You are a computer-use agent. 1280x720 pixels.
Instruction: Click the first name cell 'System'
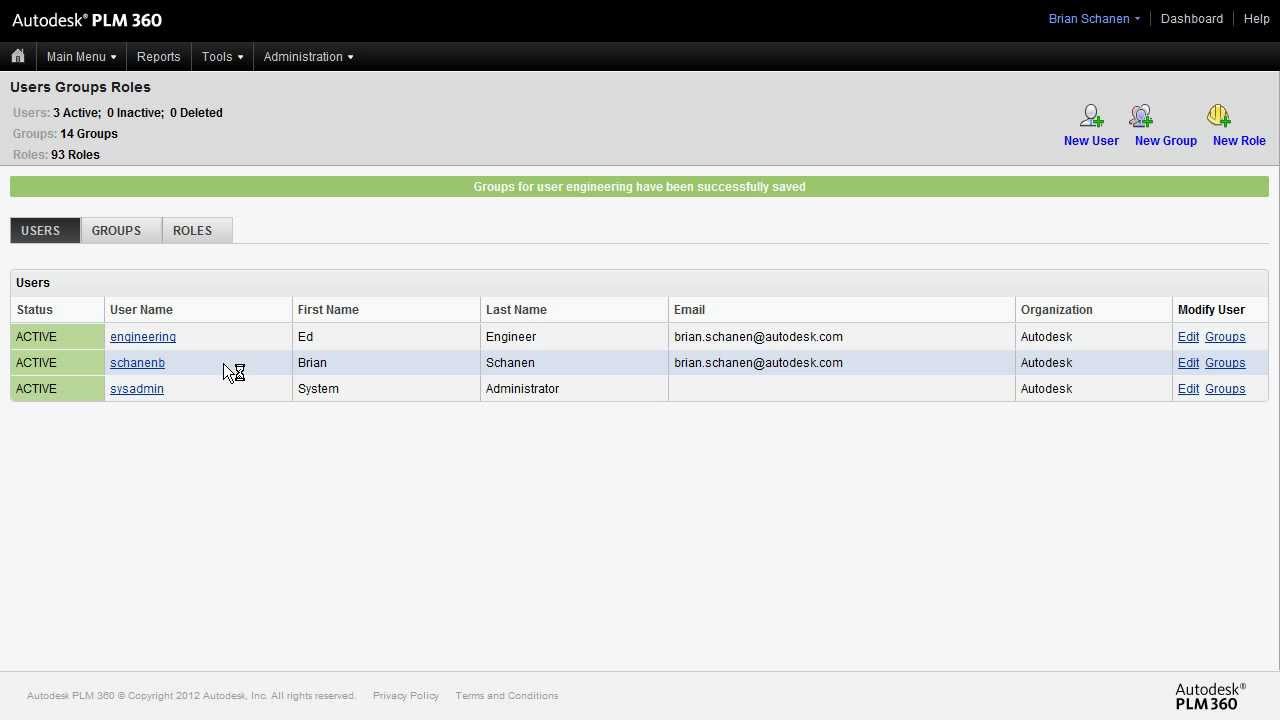[x=386, y=389]
